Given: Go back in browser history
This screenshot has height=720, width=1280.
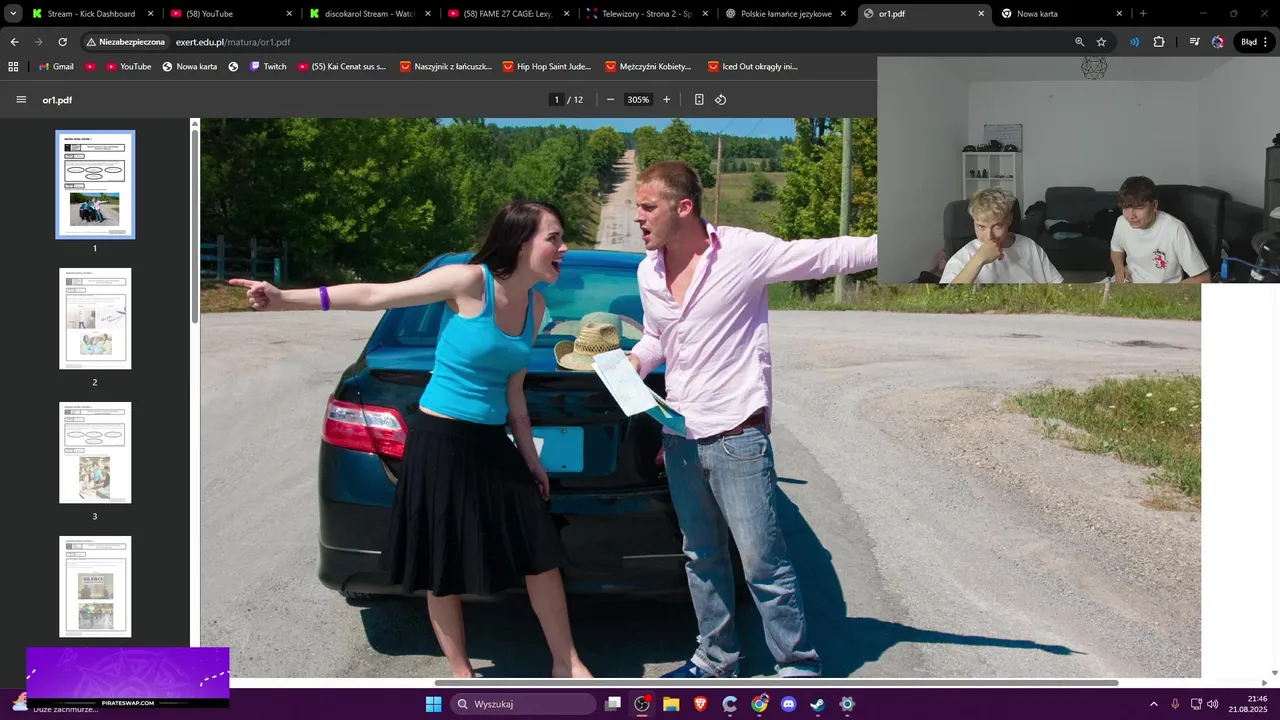Looking at the screenshot, I should click(x=14, y=42).
